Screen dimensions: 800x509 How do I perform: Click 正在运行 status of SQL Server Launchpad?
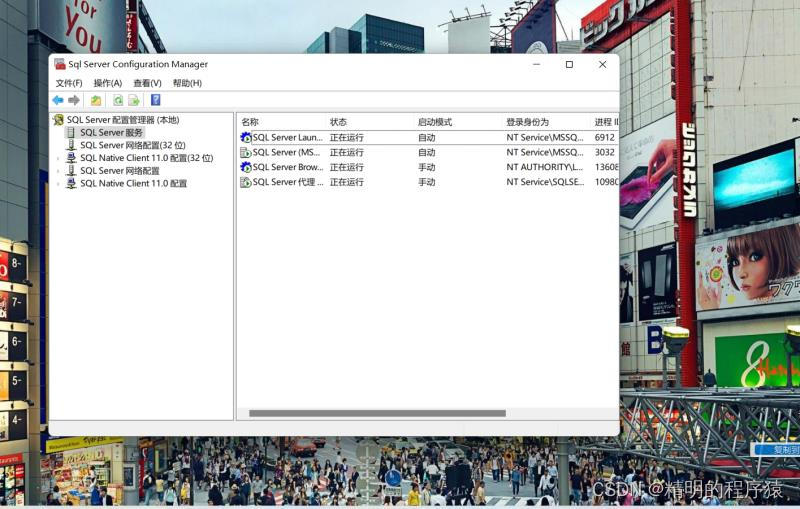point(347,138)
